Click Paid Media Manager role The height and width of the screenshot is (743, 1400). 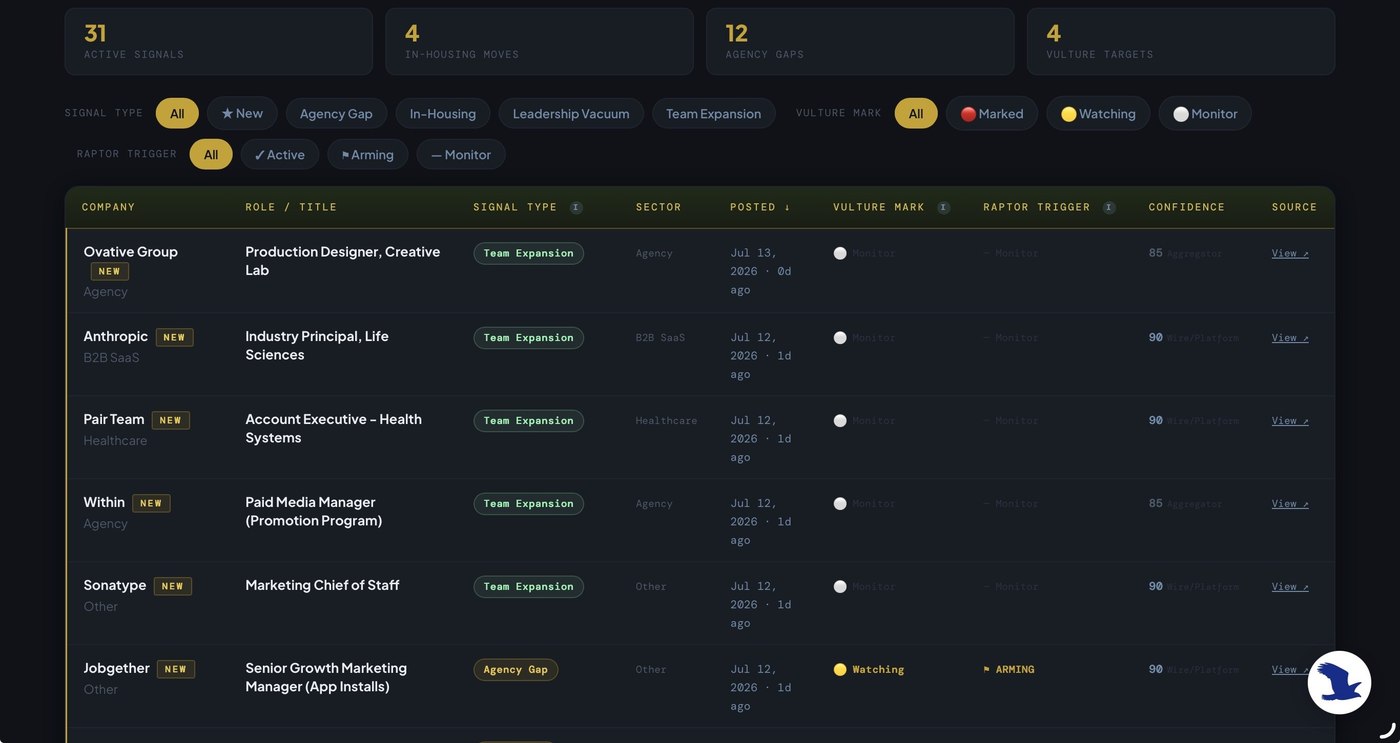[313, 511]
